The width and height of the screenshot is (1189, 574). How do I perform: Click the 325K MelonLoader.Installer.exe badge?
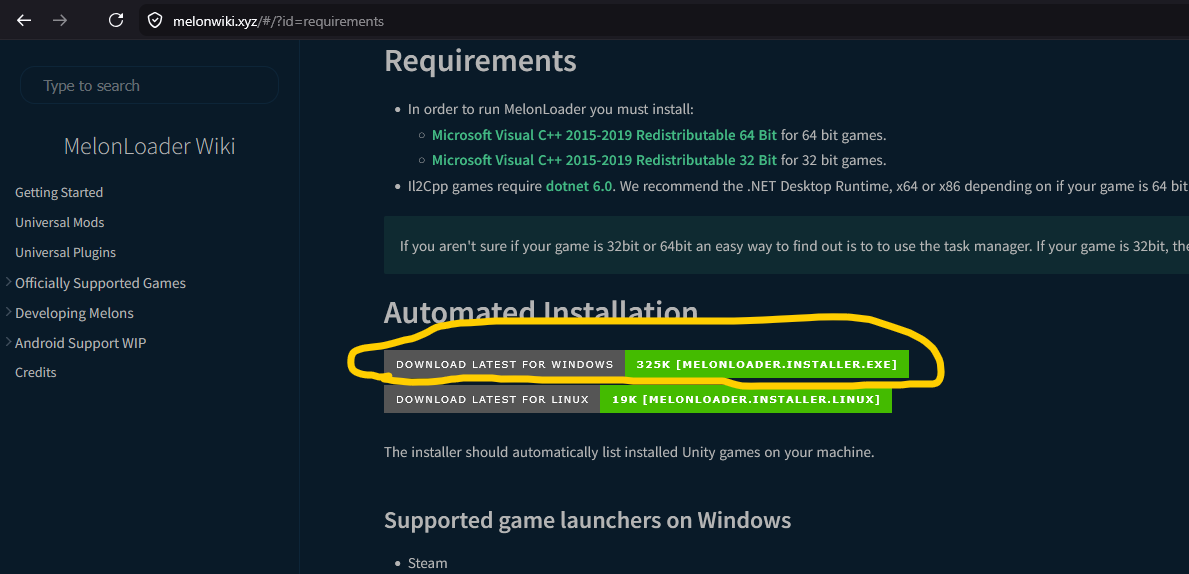(x=767, y=364)
